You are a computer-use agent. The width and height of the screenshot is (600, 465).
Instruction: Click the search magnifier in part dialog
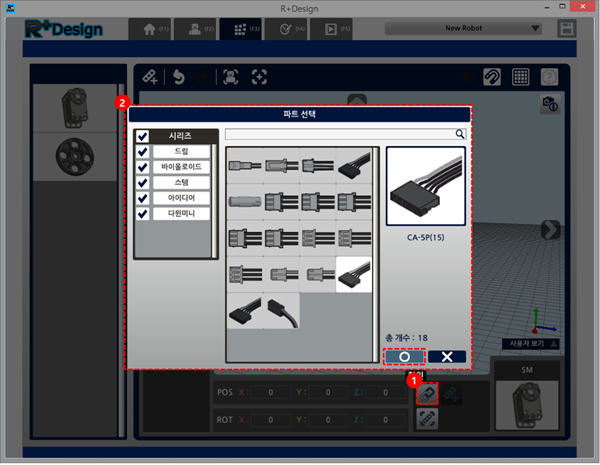[x=460, y=133]
